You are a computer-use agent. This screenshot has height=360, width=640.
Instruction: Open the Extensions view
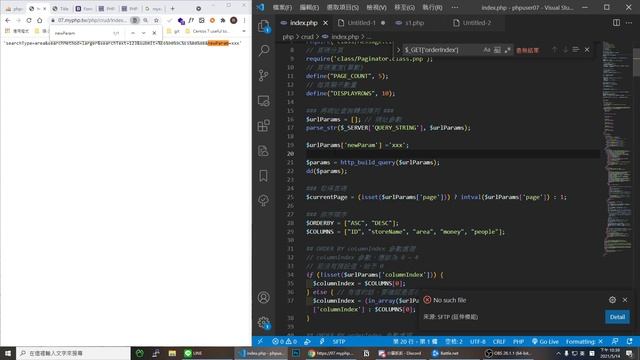264,125
